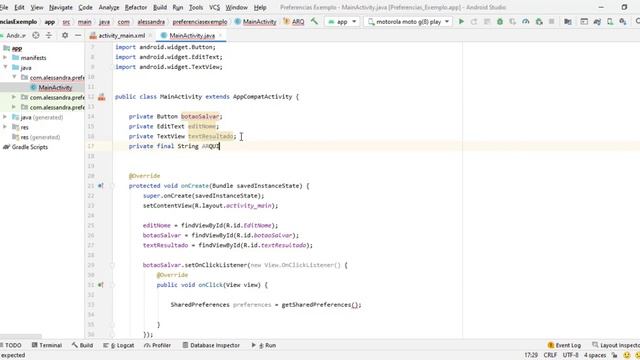Open the AVD Manager phone icon
Screen dimensions: 640x360
point(610,22)
